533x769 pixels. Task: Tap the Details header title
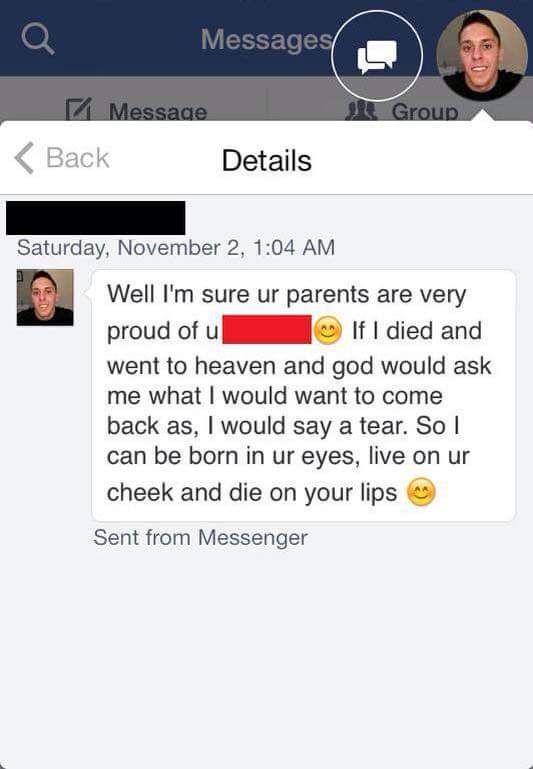pyautogui.click(x=266, y=160)
